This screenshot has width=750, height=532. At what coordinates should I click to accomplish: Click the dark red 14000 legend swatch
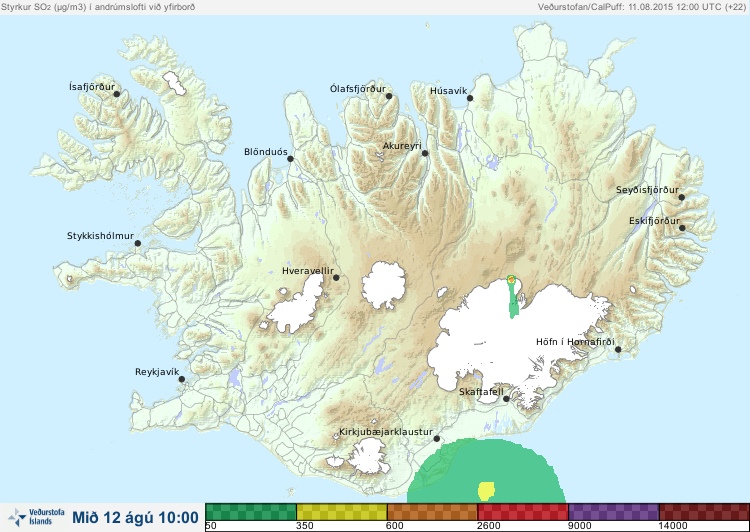pyautogui.click(x=704, y=512)
